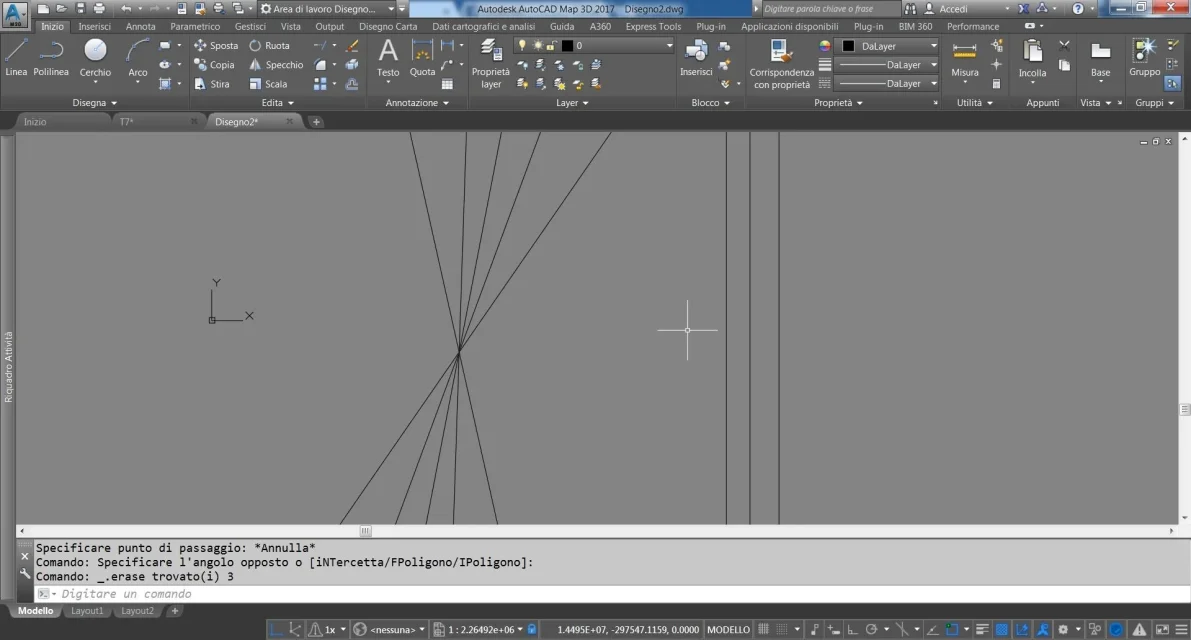This screenshot has height=640, width=1191.
Task: Select the Cerchio circle tool
Action: click(95, 58)
